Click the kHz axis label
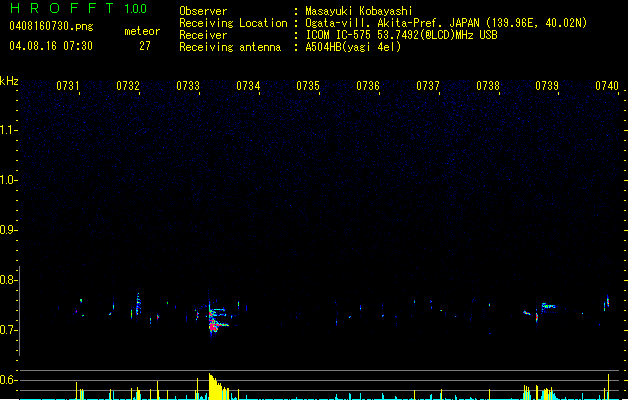This screenshot has width=629, height=400. point(9,81)
